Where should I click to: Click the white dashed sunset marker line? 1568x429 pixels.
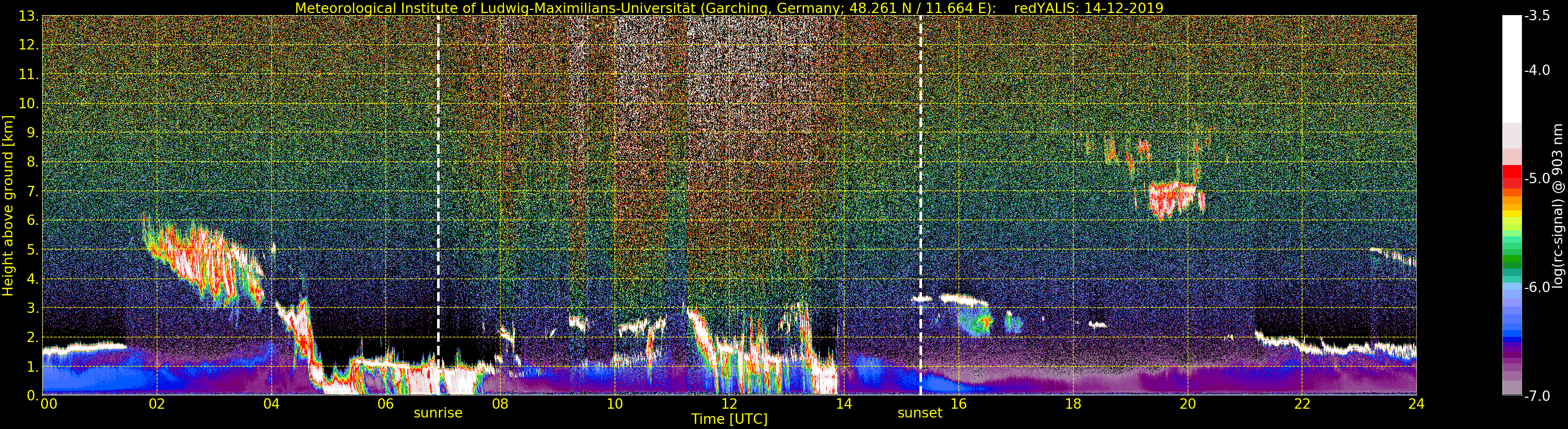920,205
